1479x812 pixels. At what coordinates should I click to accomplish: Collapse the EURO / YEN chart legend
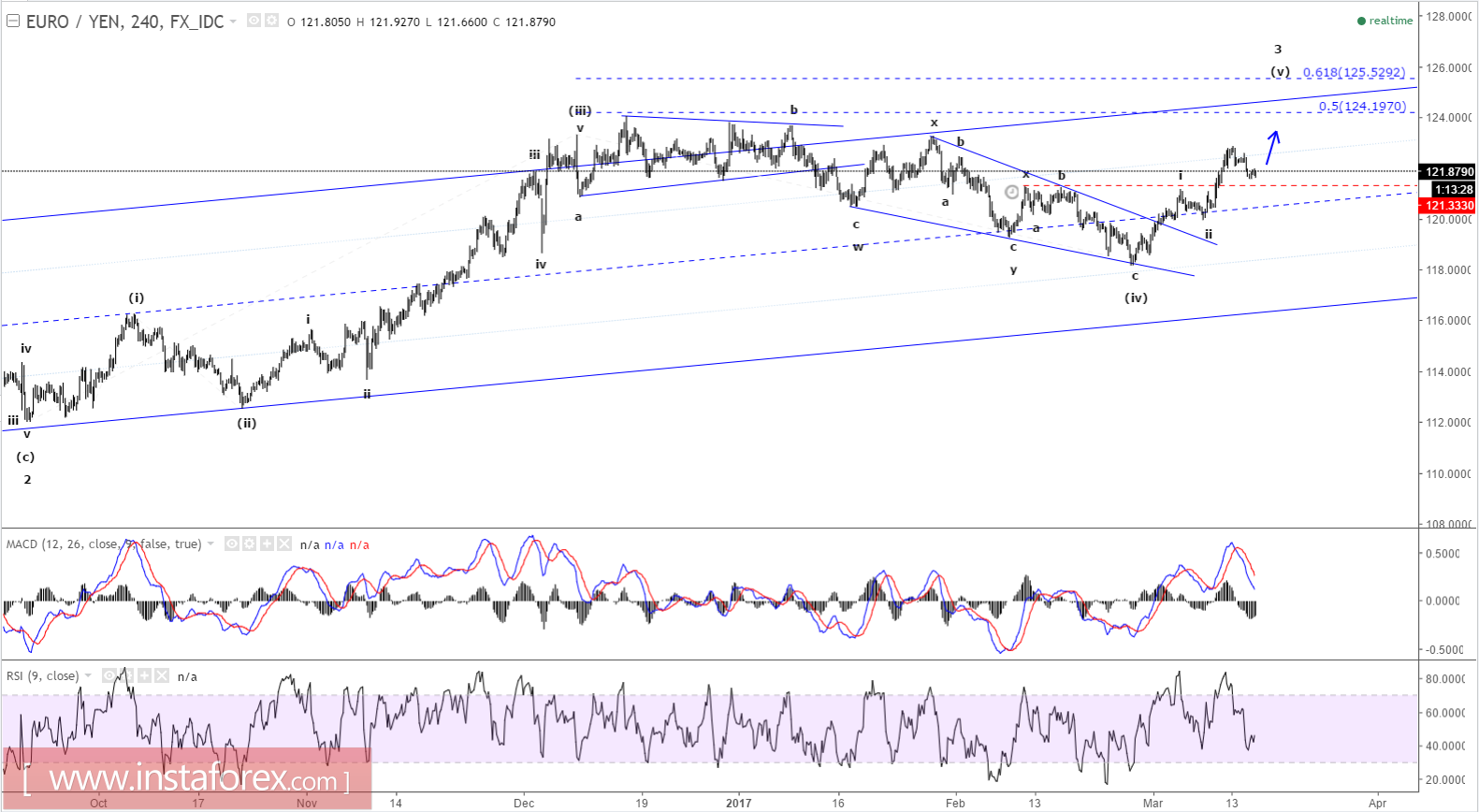pyautogui.click(x=13, y=21)
